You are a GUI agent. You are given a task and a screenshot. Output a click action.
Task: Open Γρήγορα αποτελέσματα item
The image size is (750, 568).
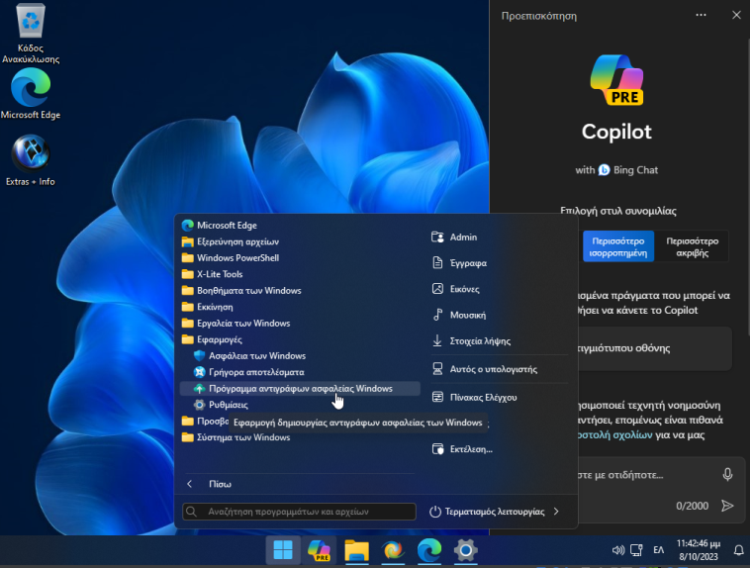click(x=249, y=372)
